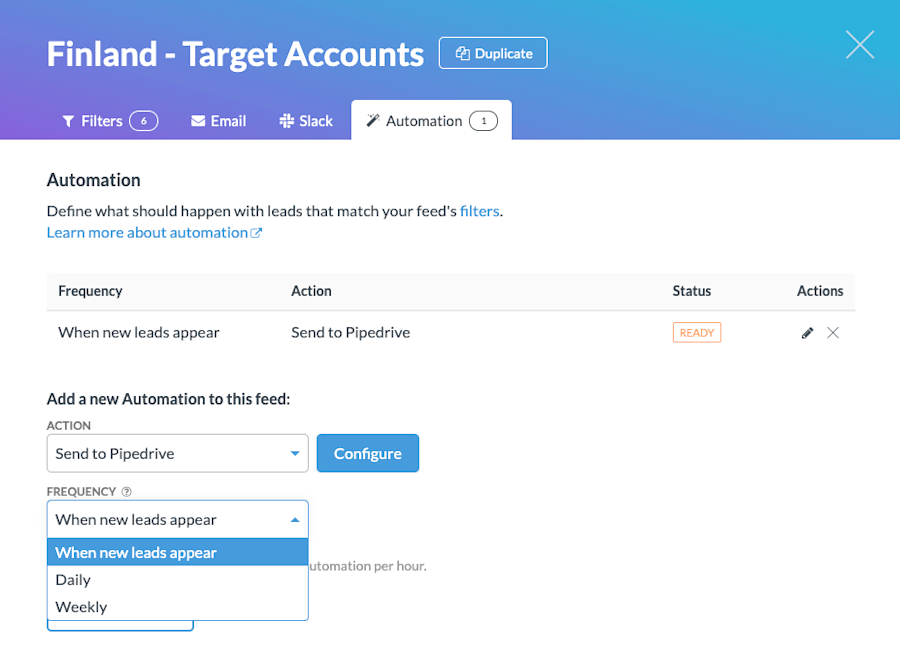The width and height of the screenshot is (900, 654).
Task: Open the filters link in the description
Action: click(480, 211)
